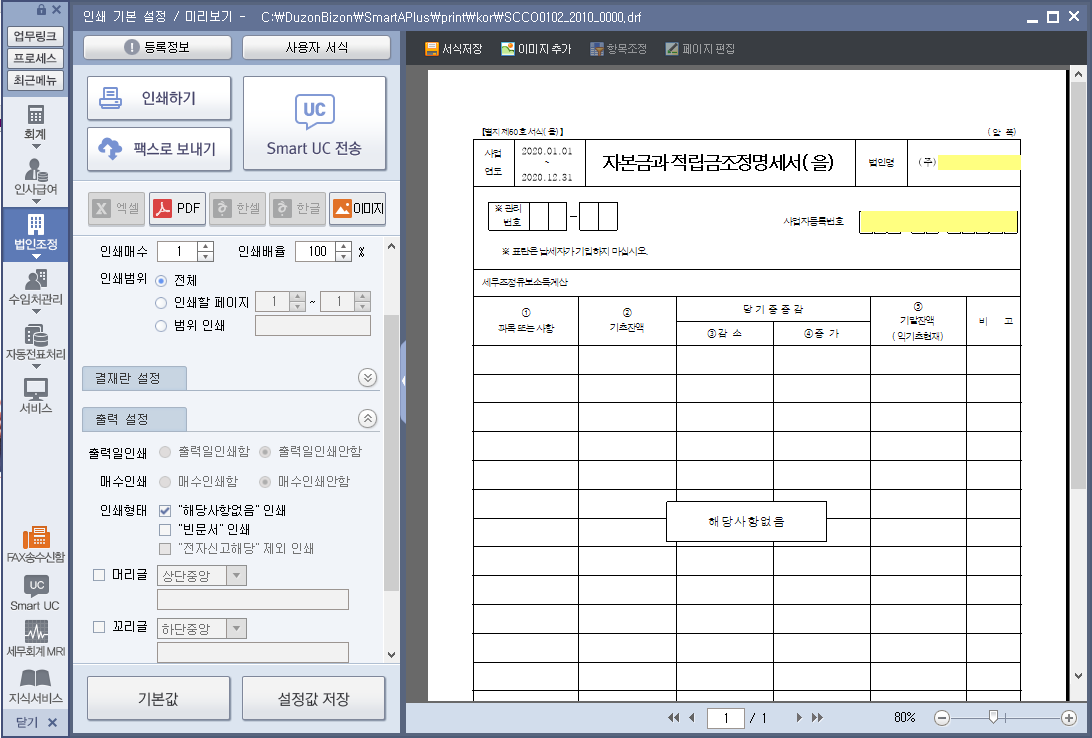Image resolution: width=1092 pixels, height=738 pixels.
Task: Collapse the 출력 설정 section
Action: pos(368,419)
